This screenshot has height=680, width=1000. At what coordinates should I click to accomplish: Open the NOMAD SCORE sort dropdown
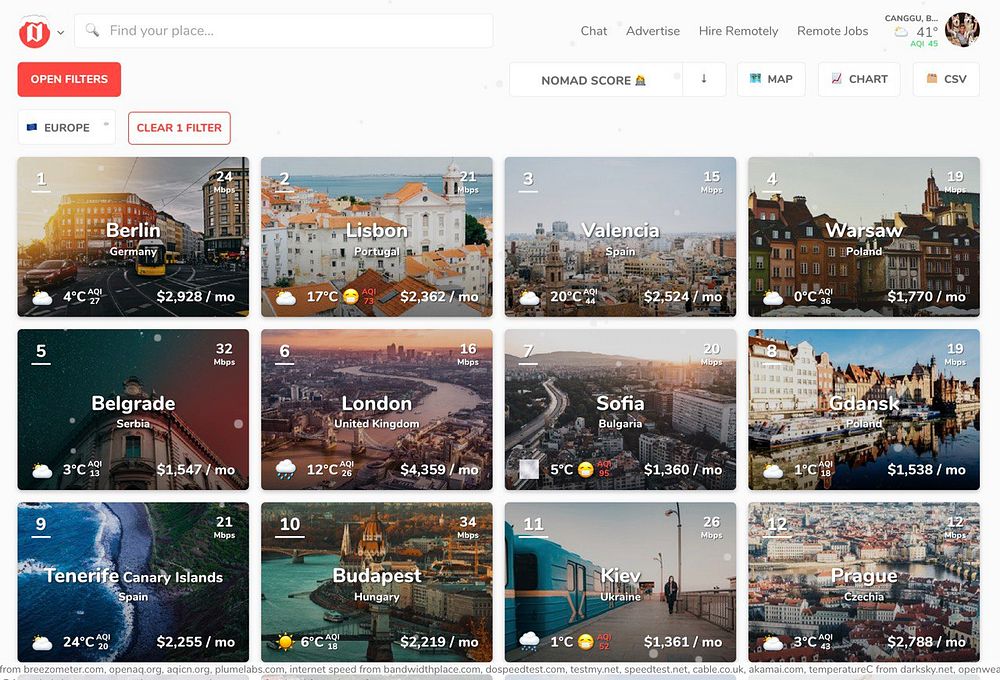(595, 80)
